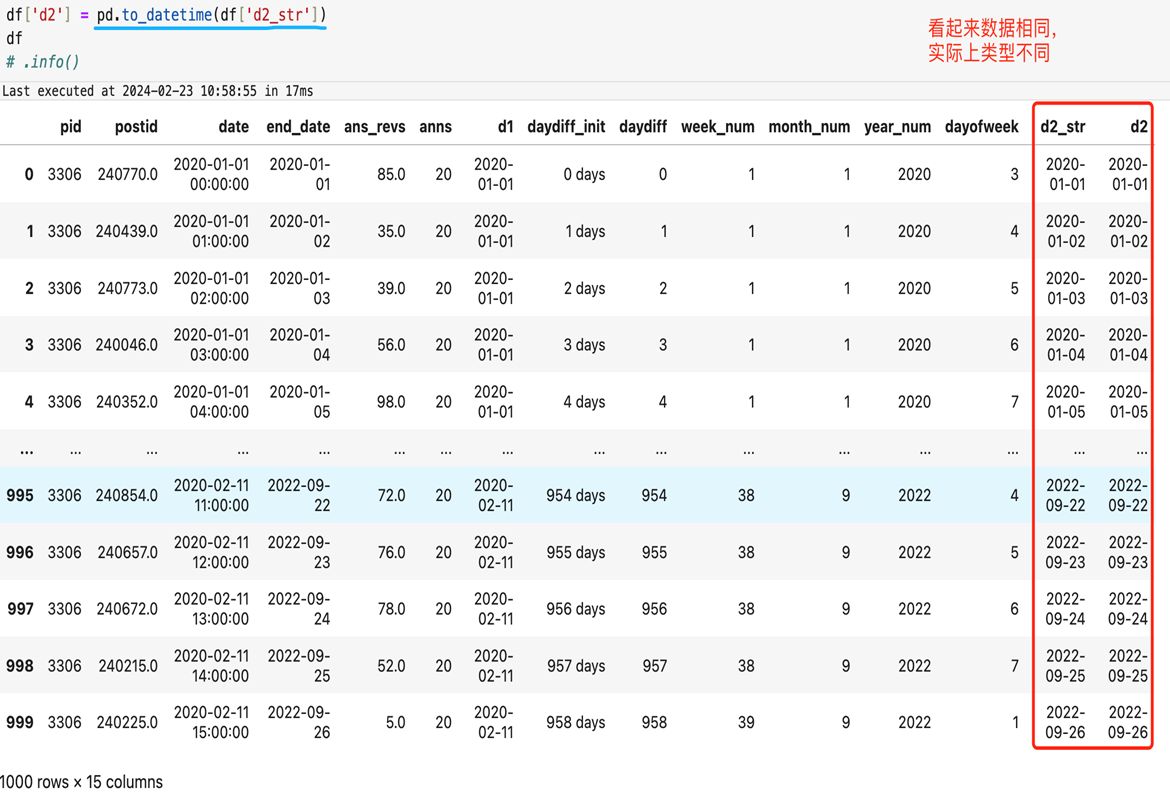1170x801 pixels.
Task: Click postid value 240046.0
Action: tap(127, 345)
